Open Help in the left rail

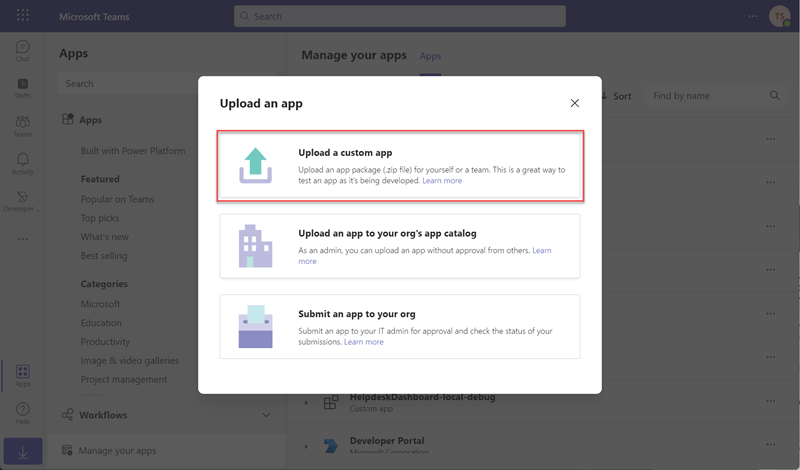click(22, 413)
